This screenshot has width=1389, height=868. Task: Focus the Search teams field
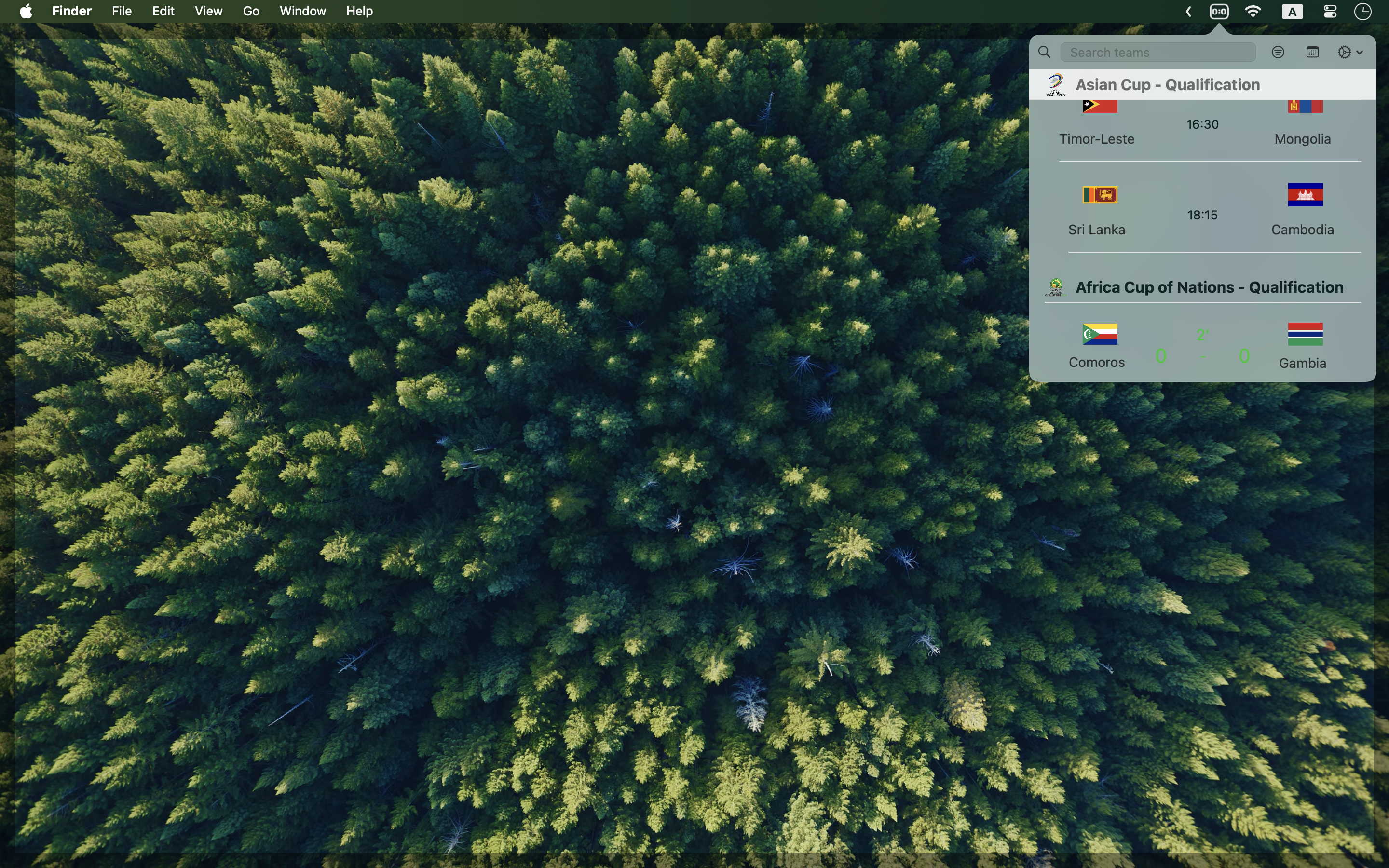point(1157,52)
